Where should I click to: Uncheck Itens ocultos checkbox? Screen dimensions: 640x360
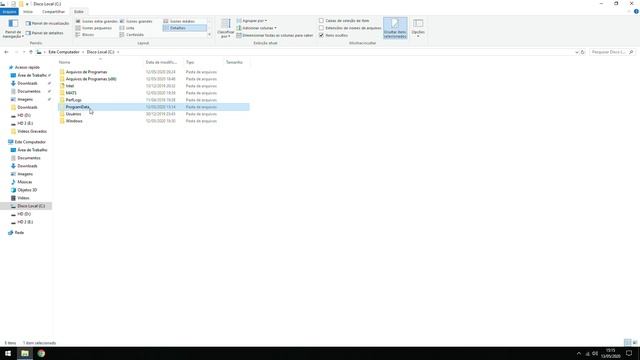pos(321,36)
